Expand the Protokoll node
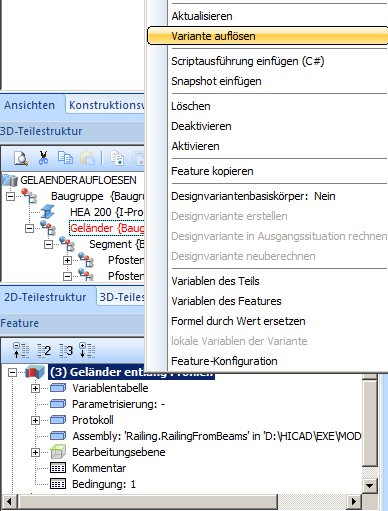Viewport: 388px width, 511px height. tap(35, 420)
